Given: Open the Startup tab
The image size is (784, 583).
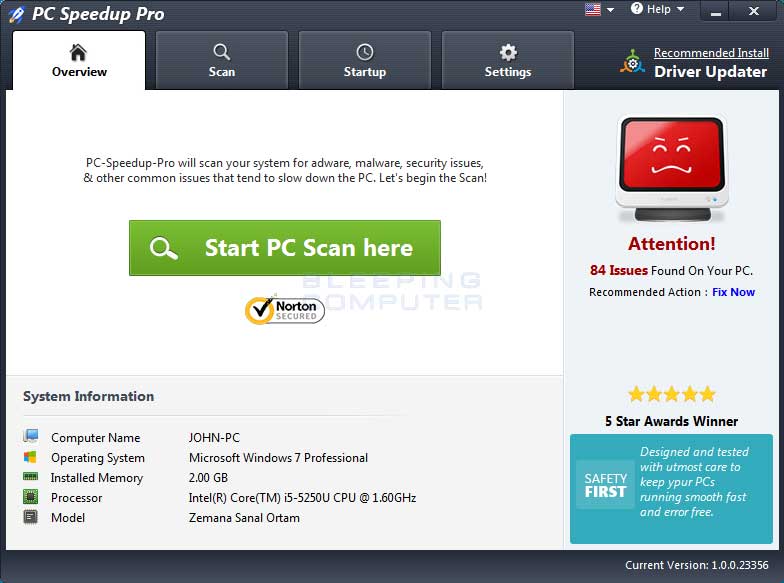Looking at the screenshot, I should pyautogui.click(x=364, y=60).
